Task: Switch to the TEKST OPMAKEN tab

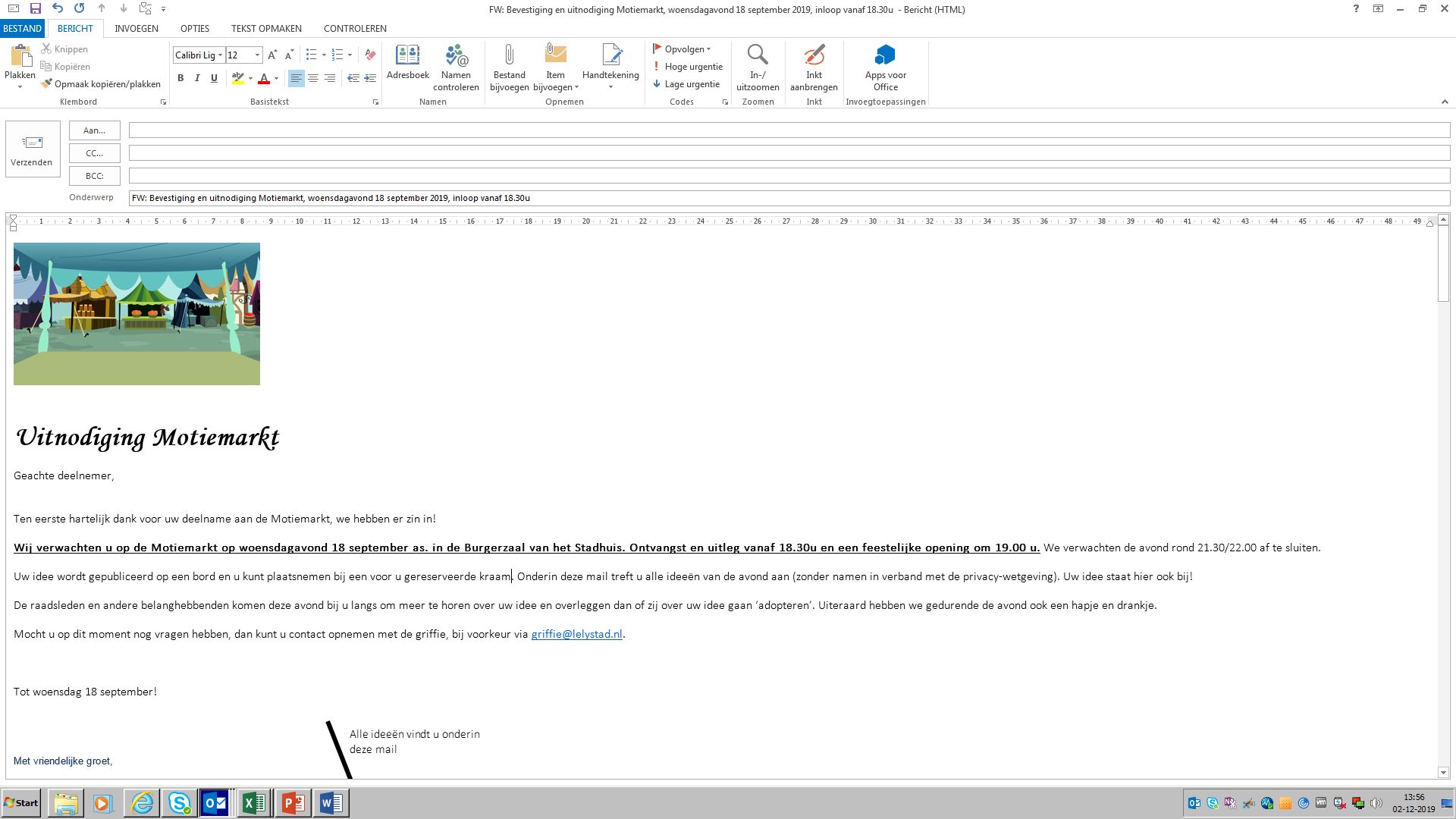Action: (266, 28)
